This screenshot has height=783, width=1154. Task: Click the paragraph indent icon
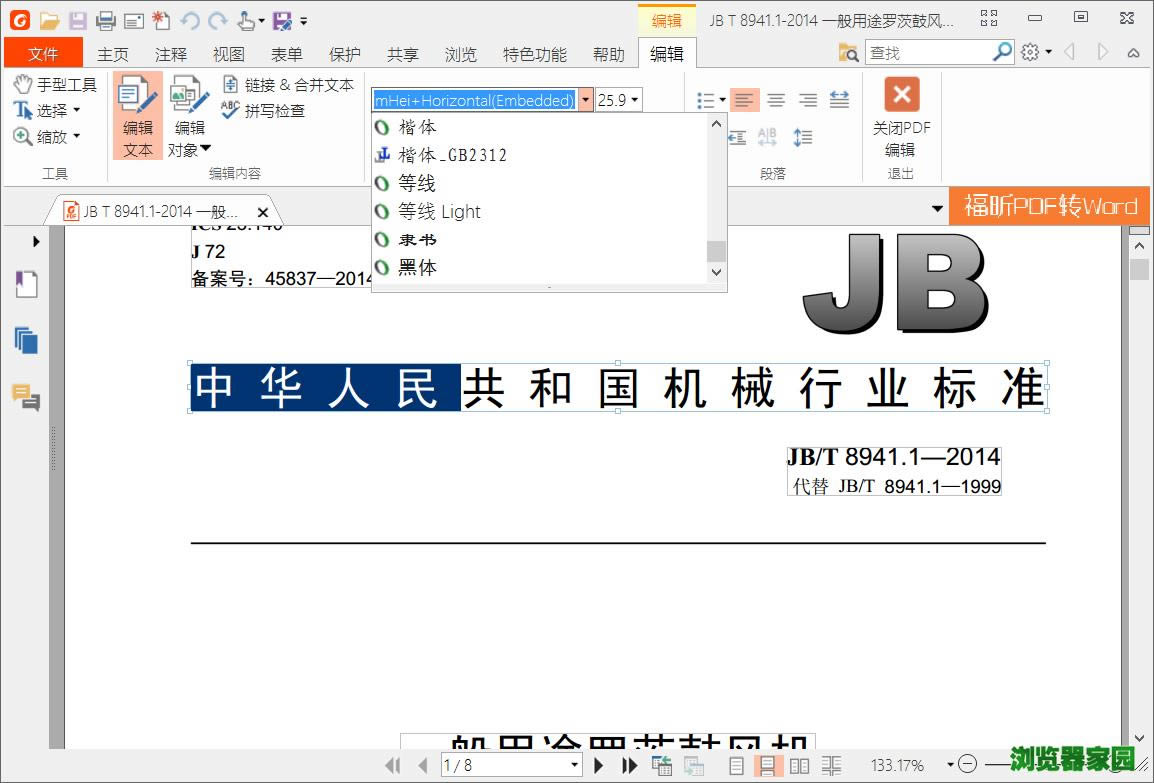[x=737, y=137]
